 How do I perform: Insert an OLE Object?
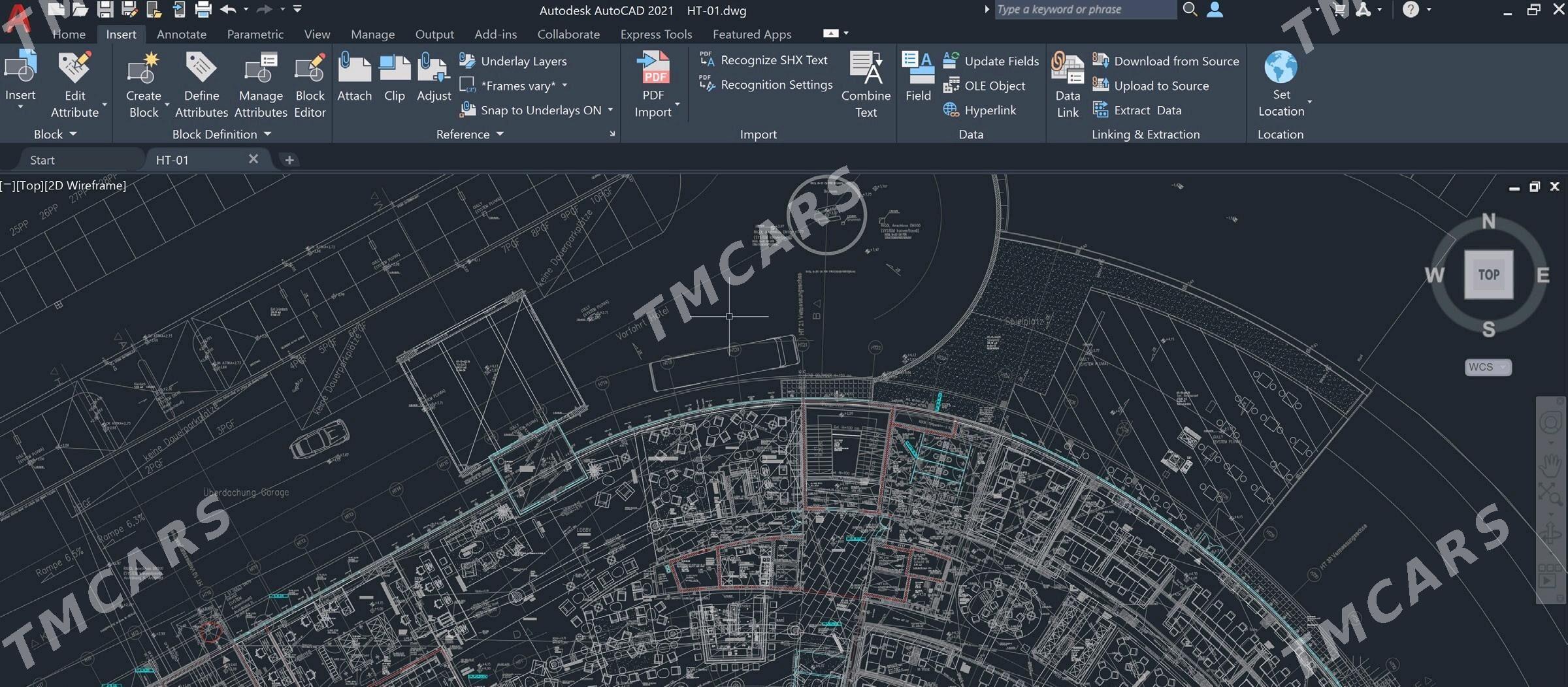pos(984,86)
